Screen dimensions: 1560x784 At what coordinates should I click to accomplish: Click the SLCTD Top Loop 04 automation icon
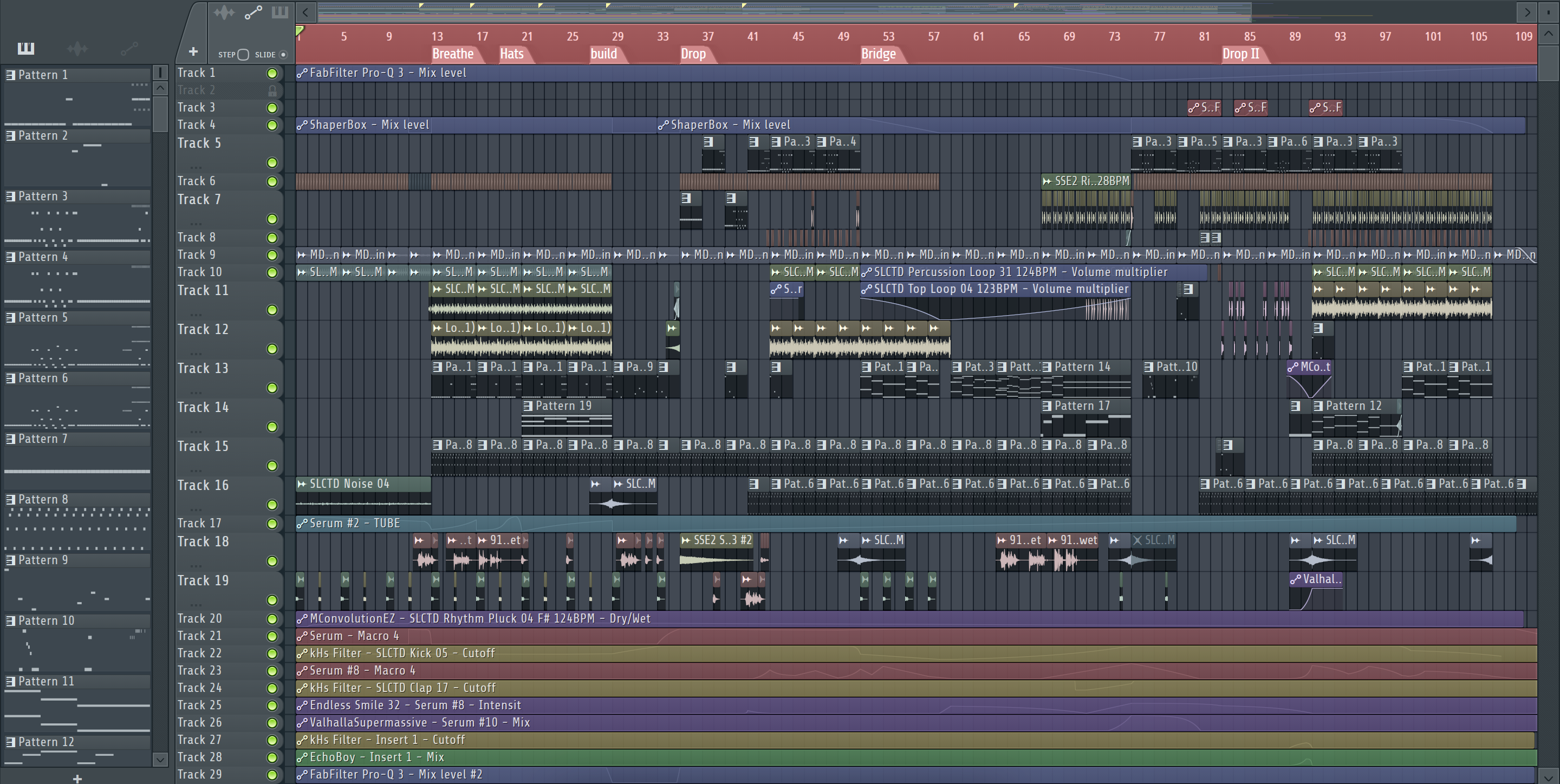(x=867, y=289)
